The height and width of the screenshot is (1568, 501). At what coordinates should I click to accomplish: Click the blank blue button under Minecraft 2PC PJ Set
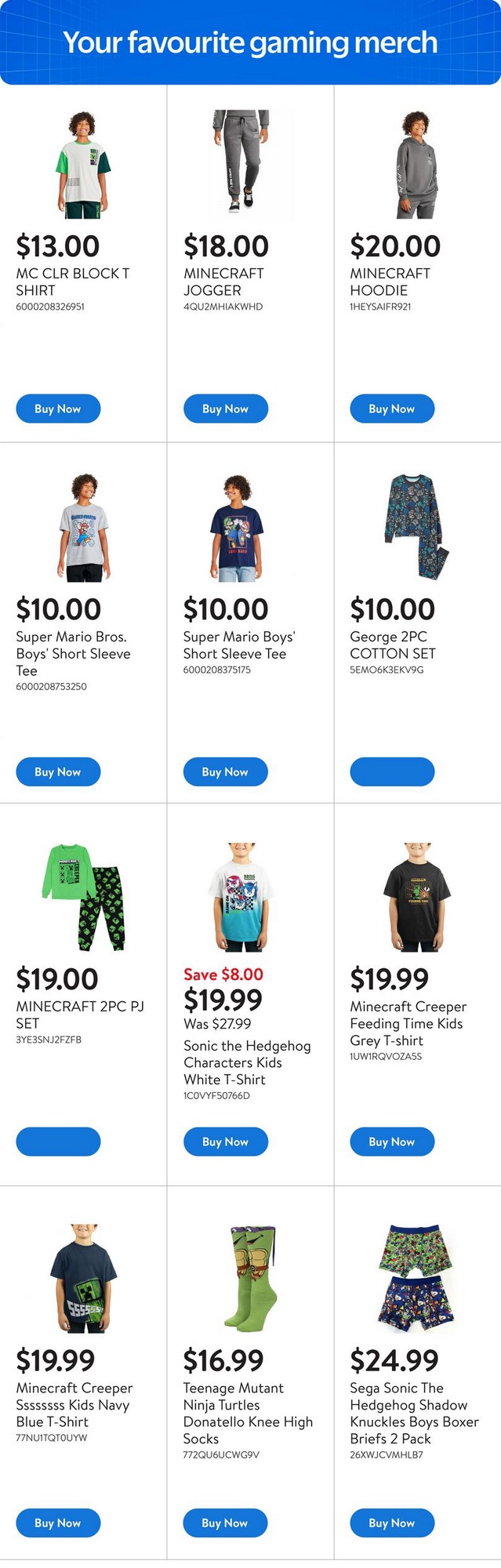[58, 1142]
